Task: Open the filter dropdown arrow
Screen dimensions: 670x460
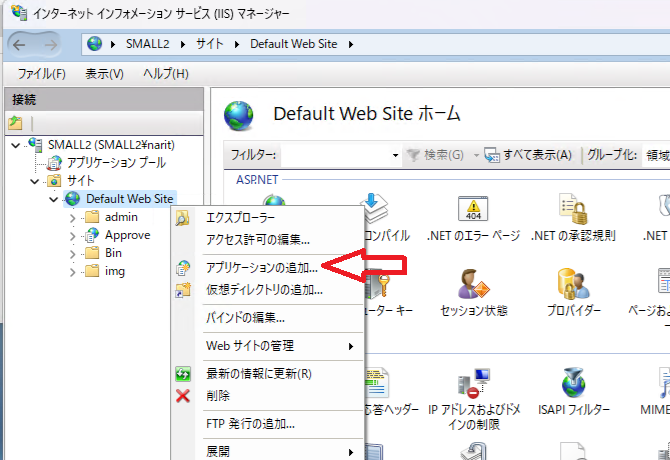Action: click(395, 155)
